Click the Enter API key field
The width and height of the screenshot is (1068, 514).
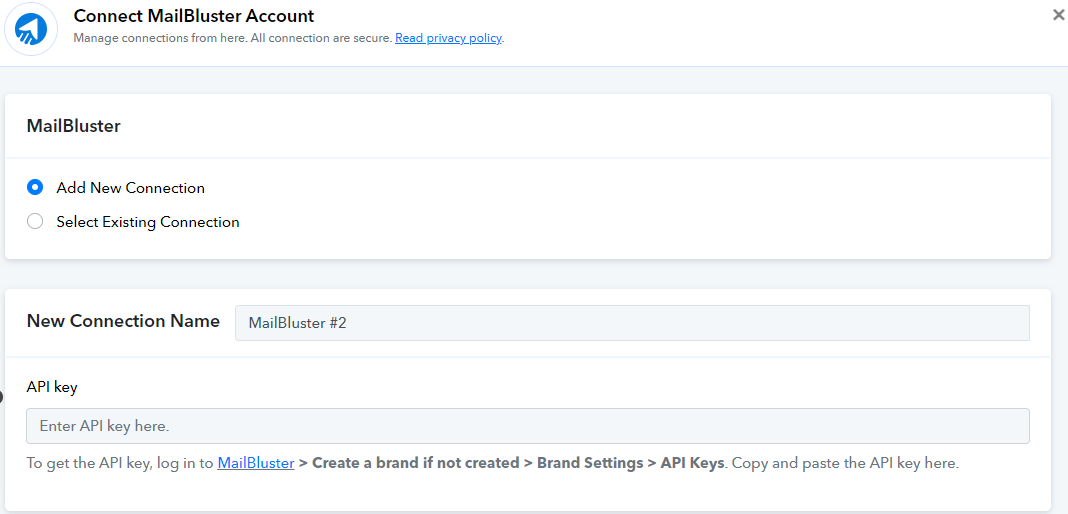click(528, 426)
